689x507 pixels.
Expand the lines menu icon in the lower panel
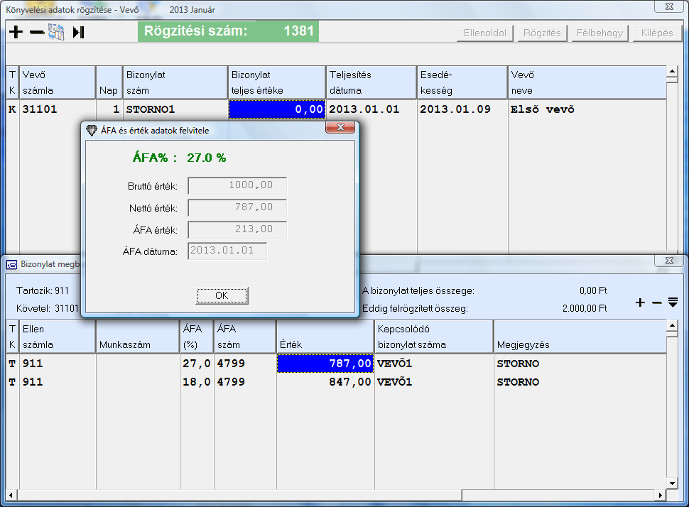(x=673, y=302)
